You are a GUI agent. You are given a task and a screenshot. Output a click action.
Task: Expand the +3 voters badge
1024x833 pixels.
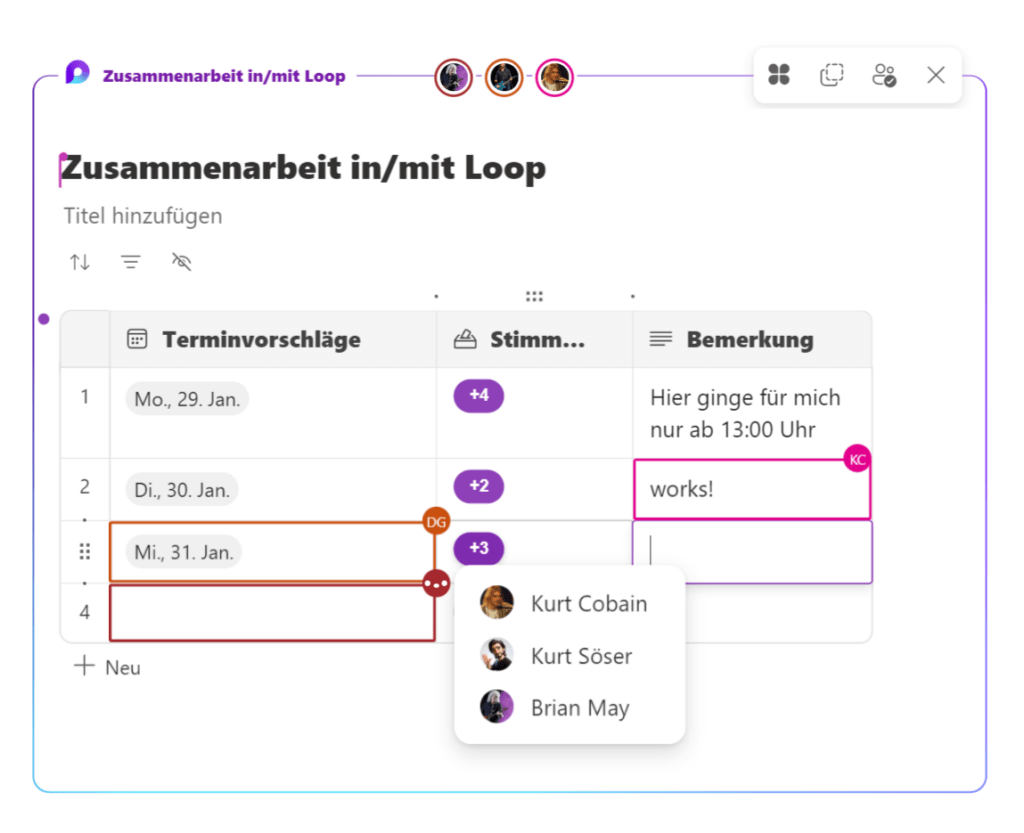coord(479,548)
